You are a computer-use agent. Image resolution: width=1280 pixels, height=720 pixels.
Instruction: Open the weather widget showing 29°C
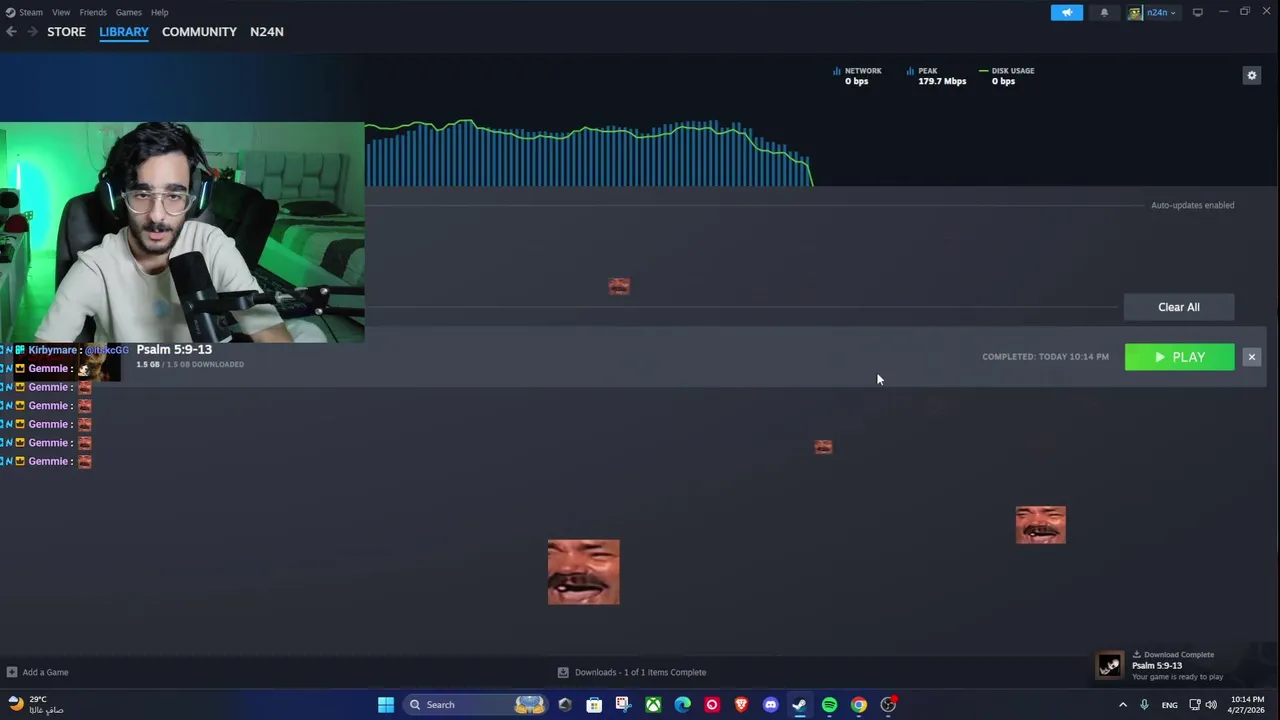pyautogui.click(x=36, y=705)
